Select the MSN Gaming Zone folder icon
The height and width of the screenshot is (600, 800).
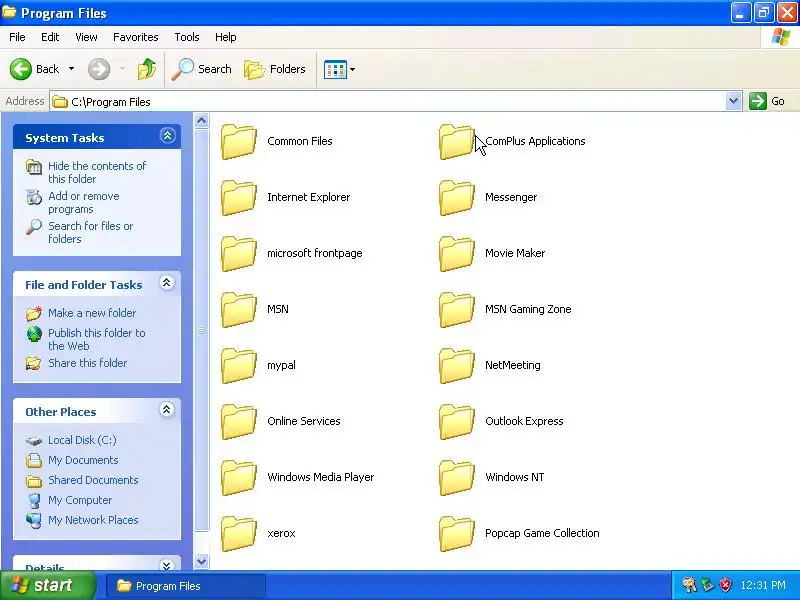[x=457, y=310]
